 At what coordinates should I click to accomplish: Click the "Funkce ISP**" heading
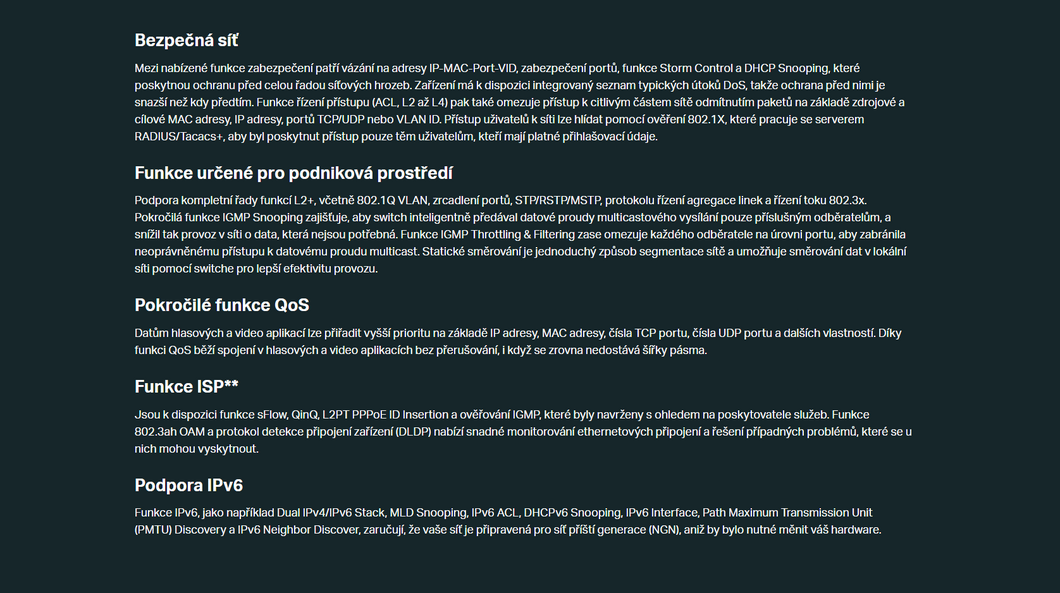[x=186, y=386]
